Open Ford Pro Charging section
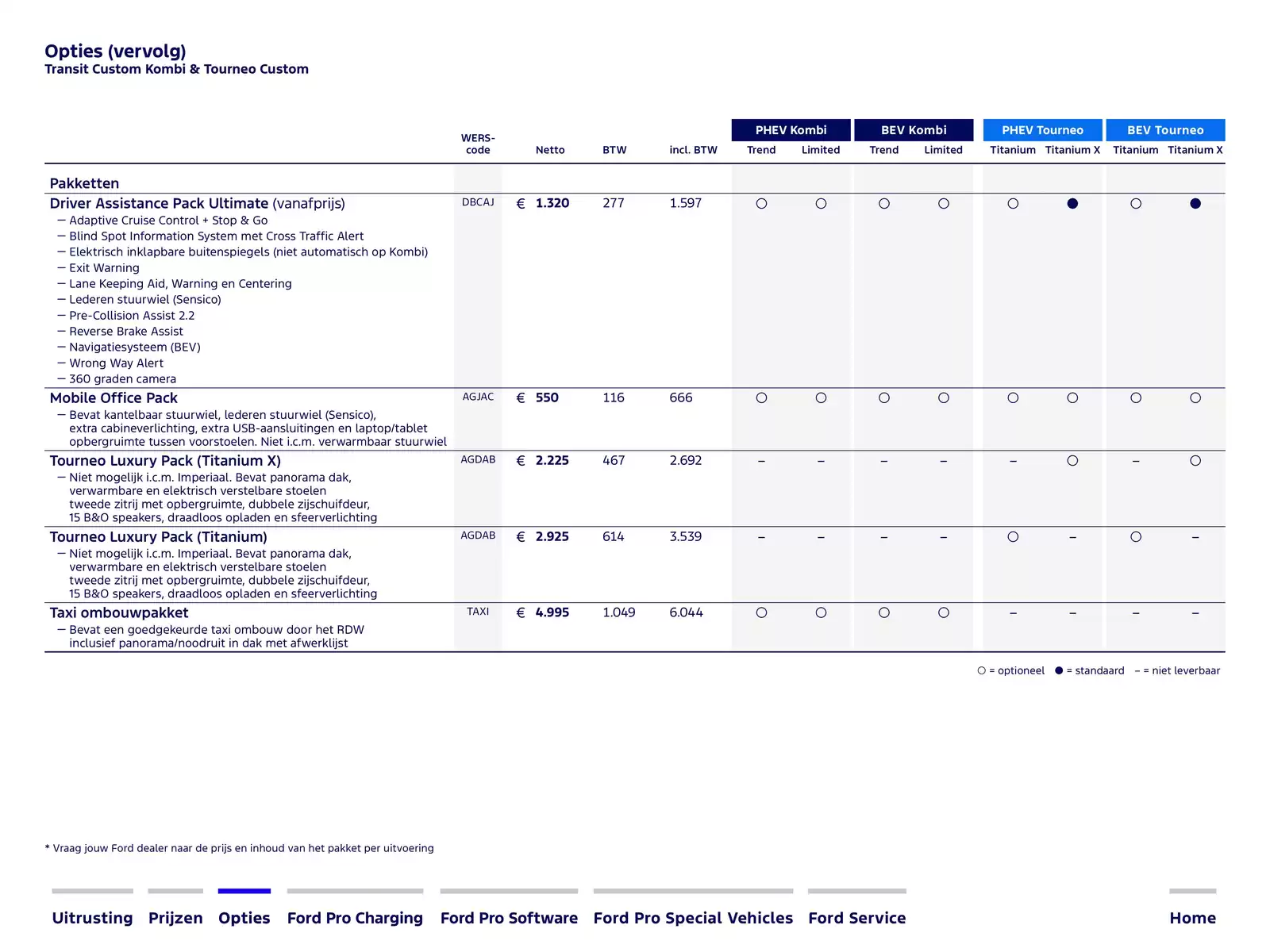This screenshot has width=1270, height=952. (355, 917)
